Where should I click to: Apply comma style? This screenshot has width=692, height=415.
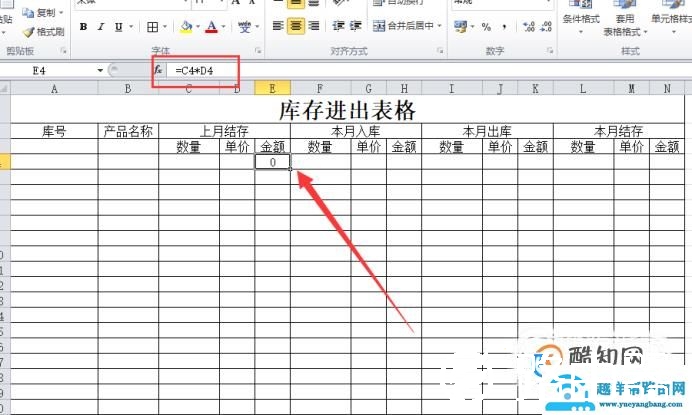(x=504, y=27)
